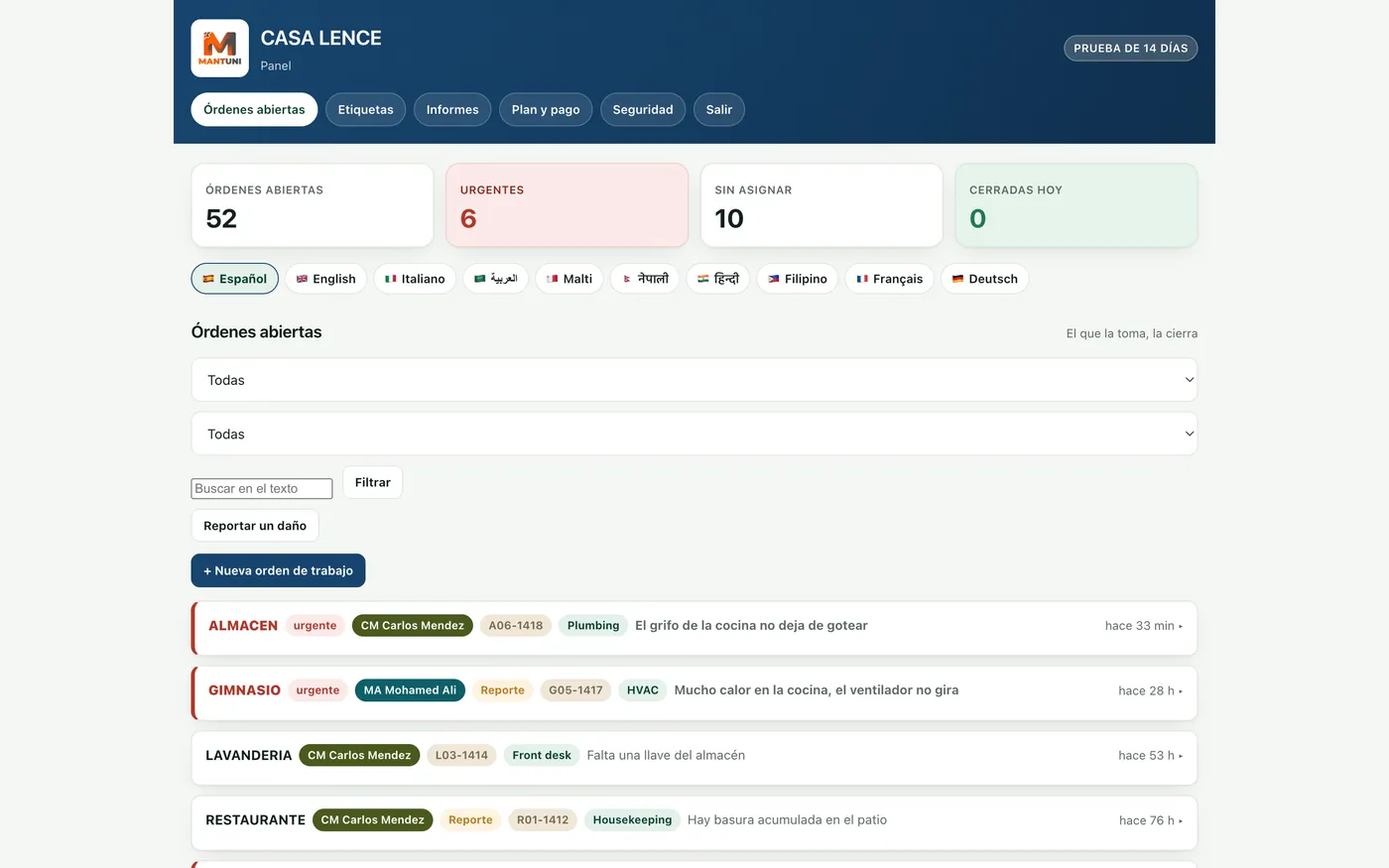The width and height of the screenshot is (1389, 868).
Task: Click the A06-1418 order code
Action: click(516, 626)
